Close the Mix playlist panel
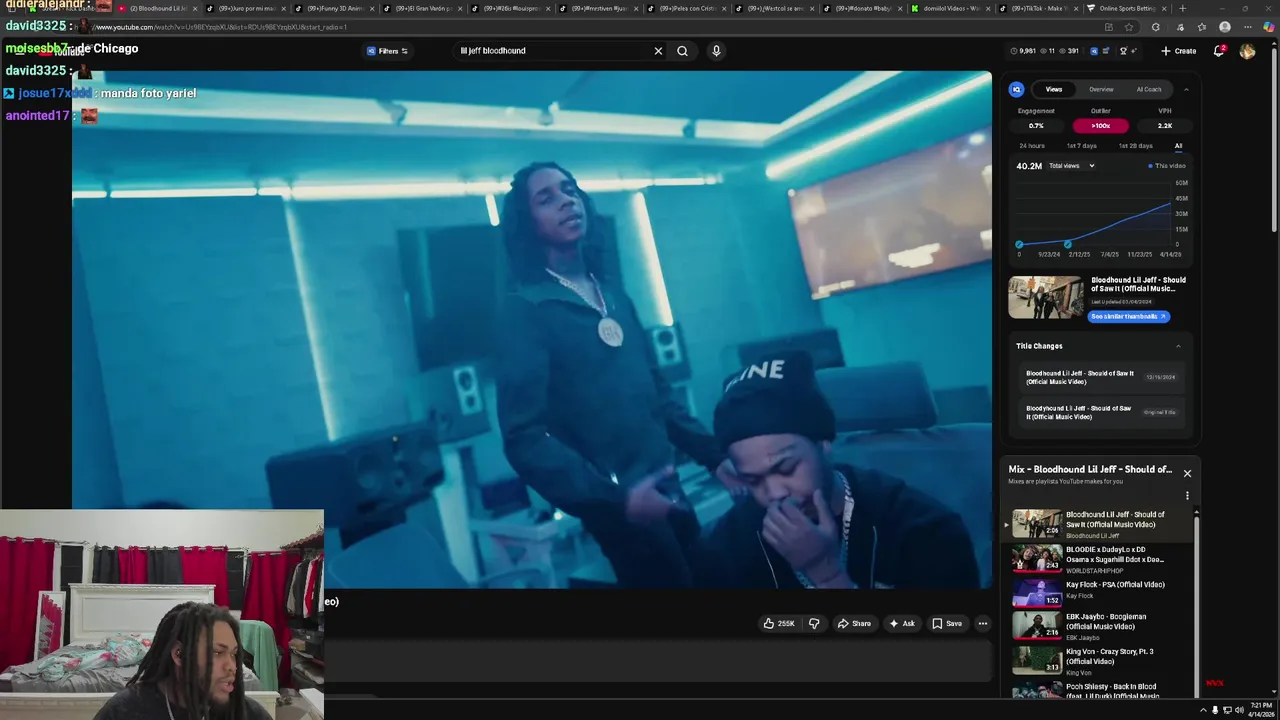This screenshot has height=720, width=1280. 1187,473
